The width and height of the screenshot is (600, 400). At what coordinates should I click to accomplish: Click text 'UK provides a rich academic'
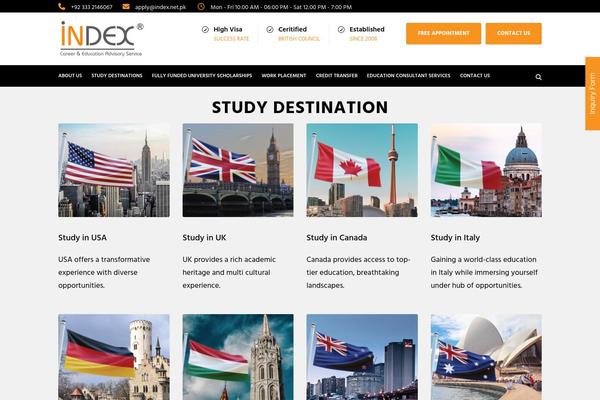[229, 260]
